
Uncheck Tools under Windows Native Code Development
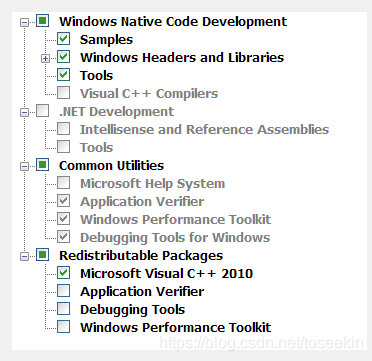(x=63, y=75)
